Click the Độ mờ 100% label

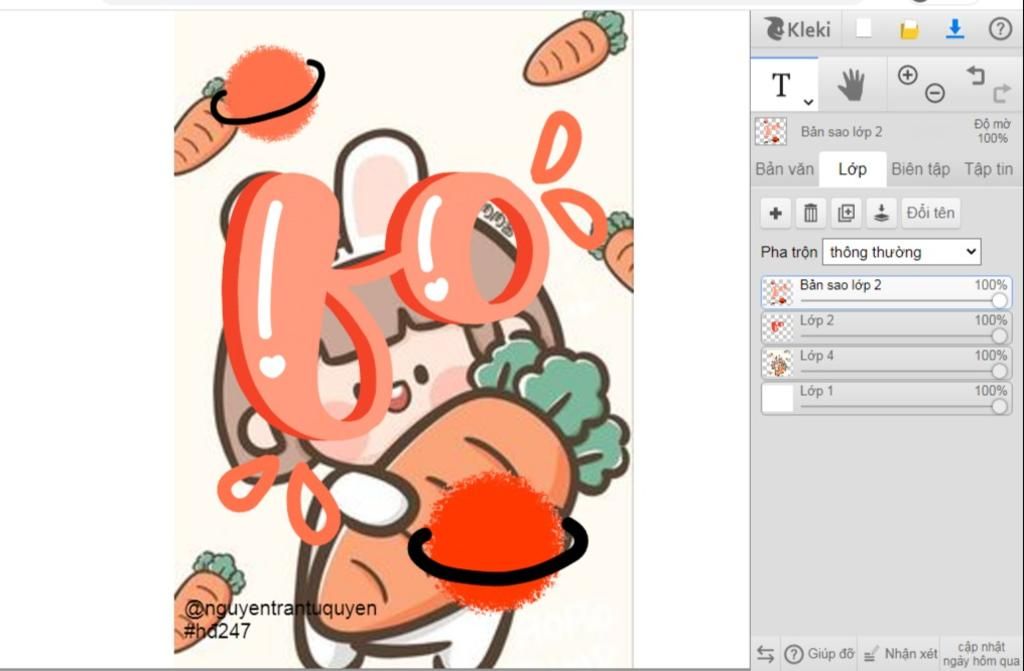992,131
